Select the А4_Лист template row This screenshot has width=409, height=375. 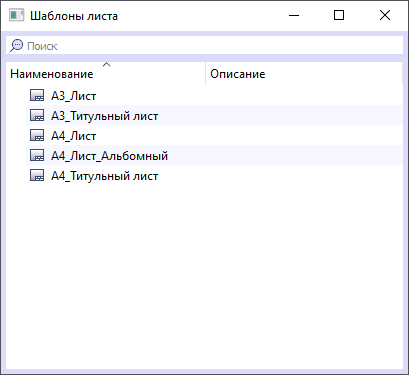pos(214,135)
